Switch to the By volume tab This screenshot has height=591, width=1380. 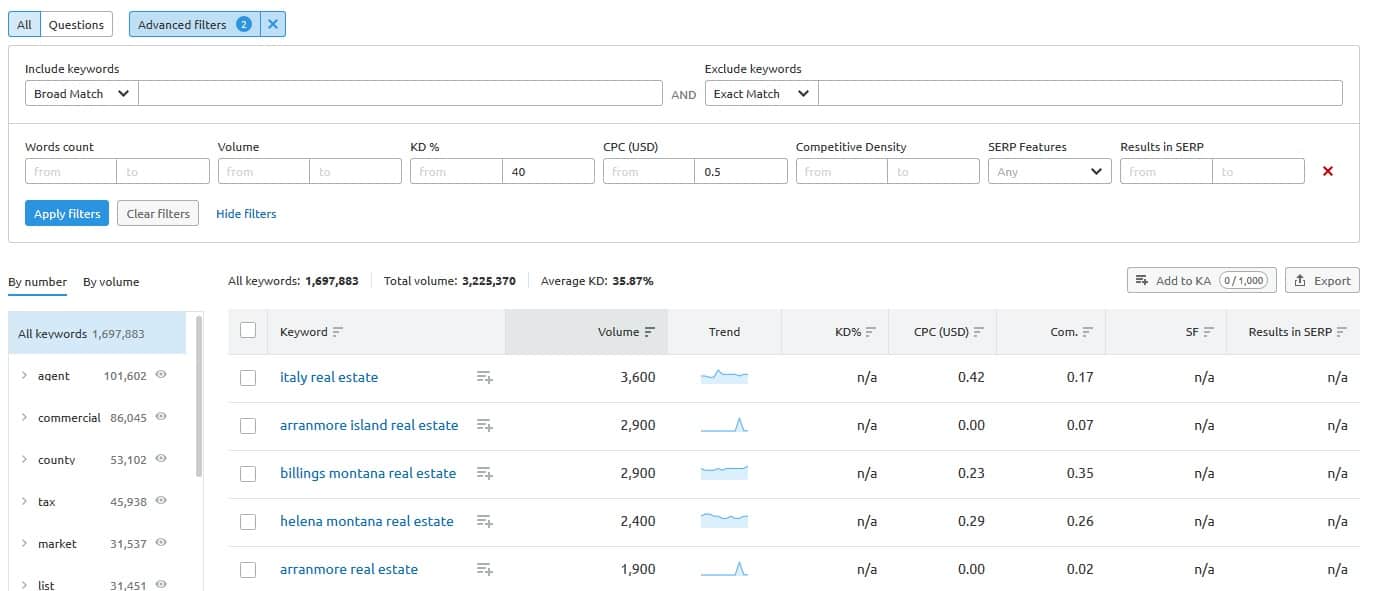pos(111,282)
